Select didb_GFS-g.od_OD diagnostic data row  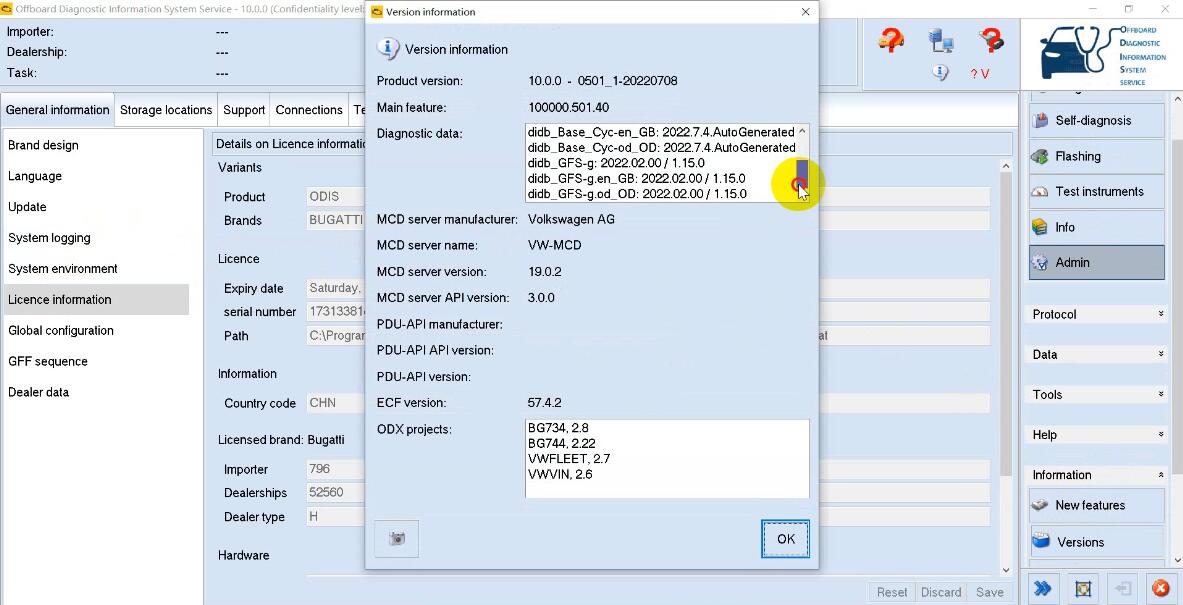[637, 194]
